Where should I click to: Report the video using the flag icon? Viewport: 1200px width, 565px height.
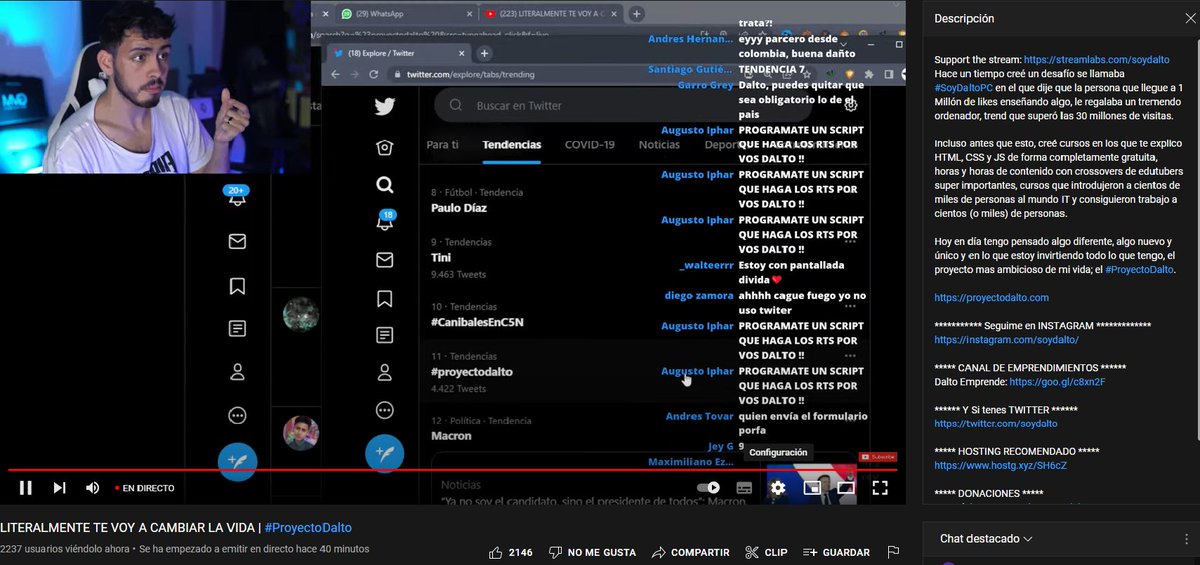pos(893,552)
